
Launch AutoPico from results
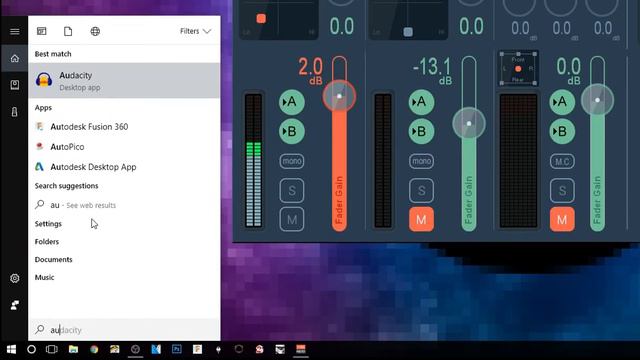click(x=124, y=147)
